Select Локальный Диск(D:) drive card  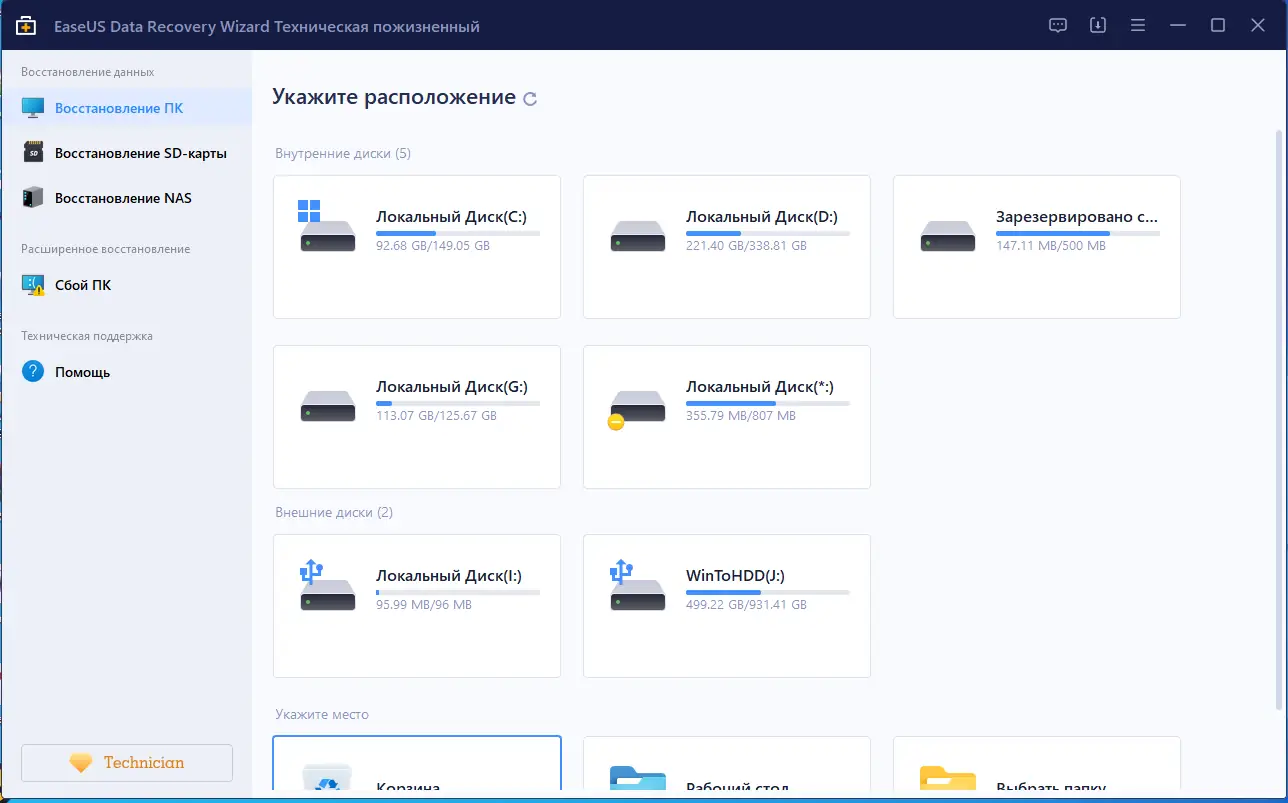[726, 246]
